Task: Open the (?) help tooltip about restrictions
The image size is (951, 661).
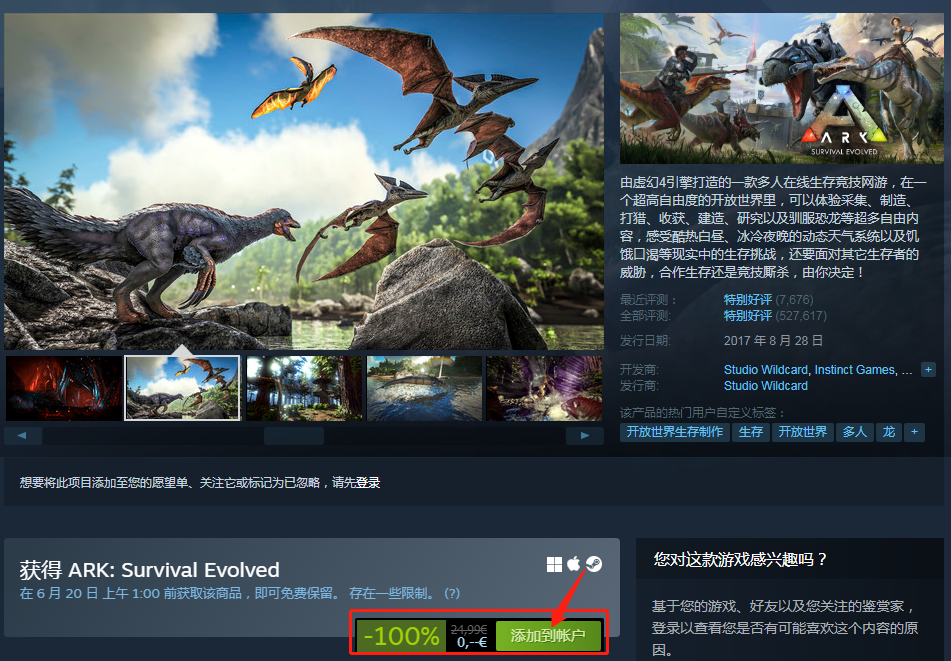Action: click(x=452, y=593)
